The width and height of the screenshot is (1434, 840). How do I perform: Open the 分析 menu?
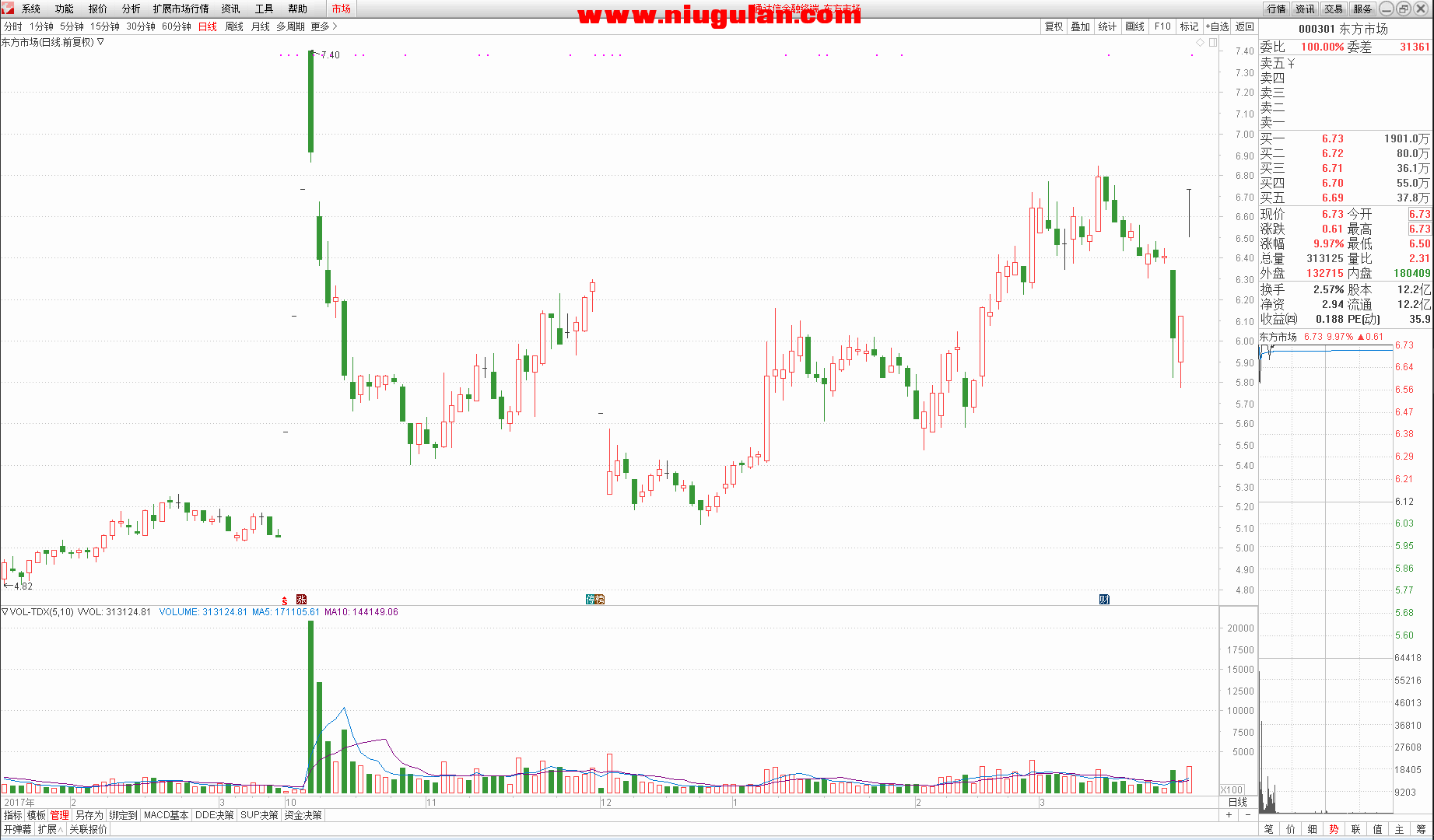pos(131,9)
